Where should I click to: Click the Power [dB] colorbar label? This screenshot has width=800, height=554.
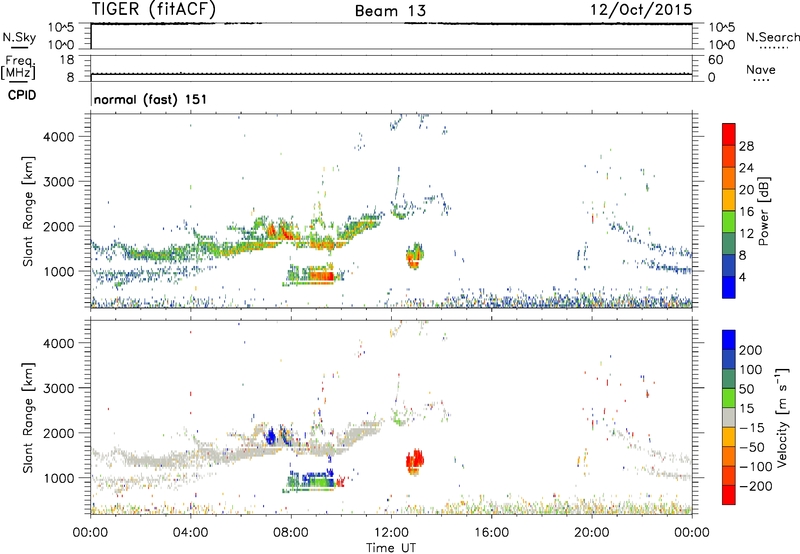click(763, 211)
